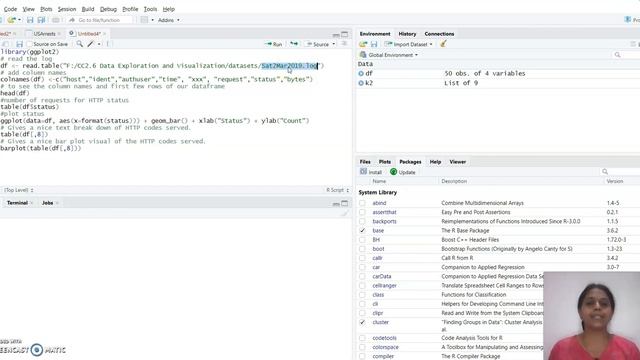Expand the Source button dropdown arrow
The image size is (640, 360).
tap(334, 44)
